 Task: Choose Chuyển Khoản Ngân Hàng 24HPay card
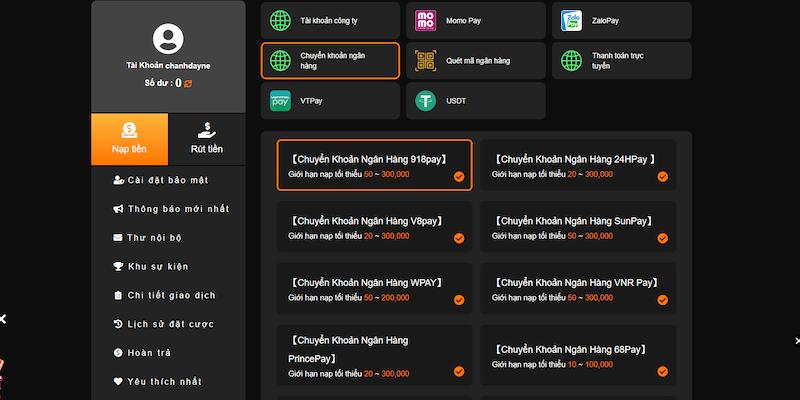(x=578, y=165)
